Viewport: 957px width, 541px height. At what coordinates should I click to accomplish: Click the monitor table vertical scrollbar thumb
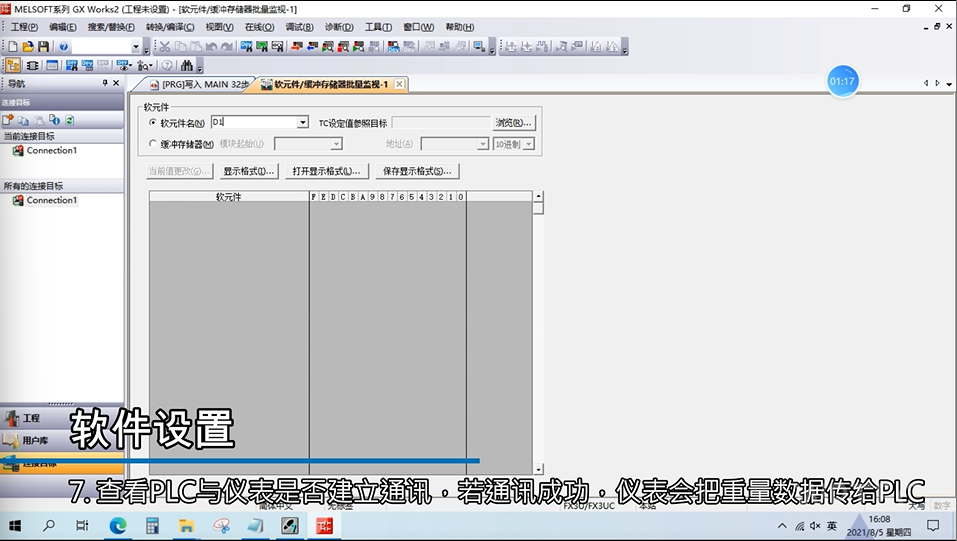tap(538, 208)
